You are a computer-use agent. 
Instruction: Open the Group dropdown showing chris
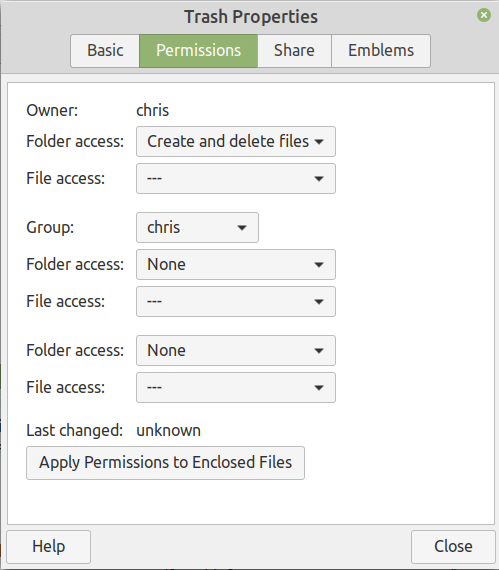click(197, 228)
